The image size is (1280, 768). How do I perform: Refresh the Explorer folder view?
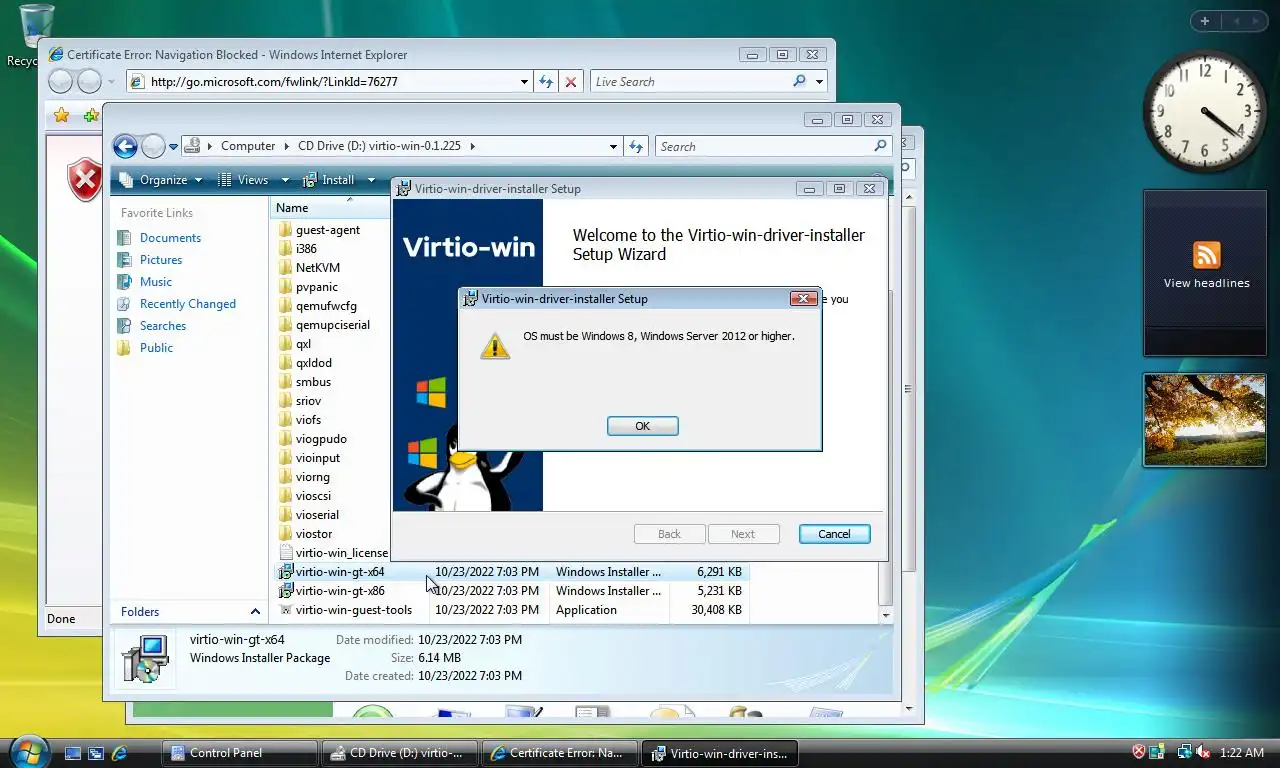click(636, 147)
